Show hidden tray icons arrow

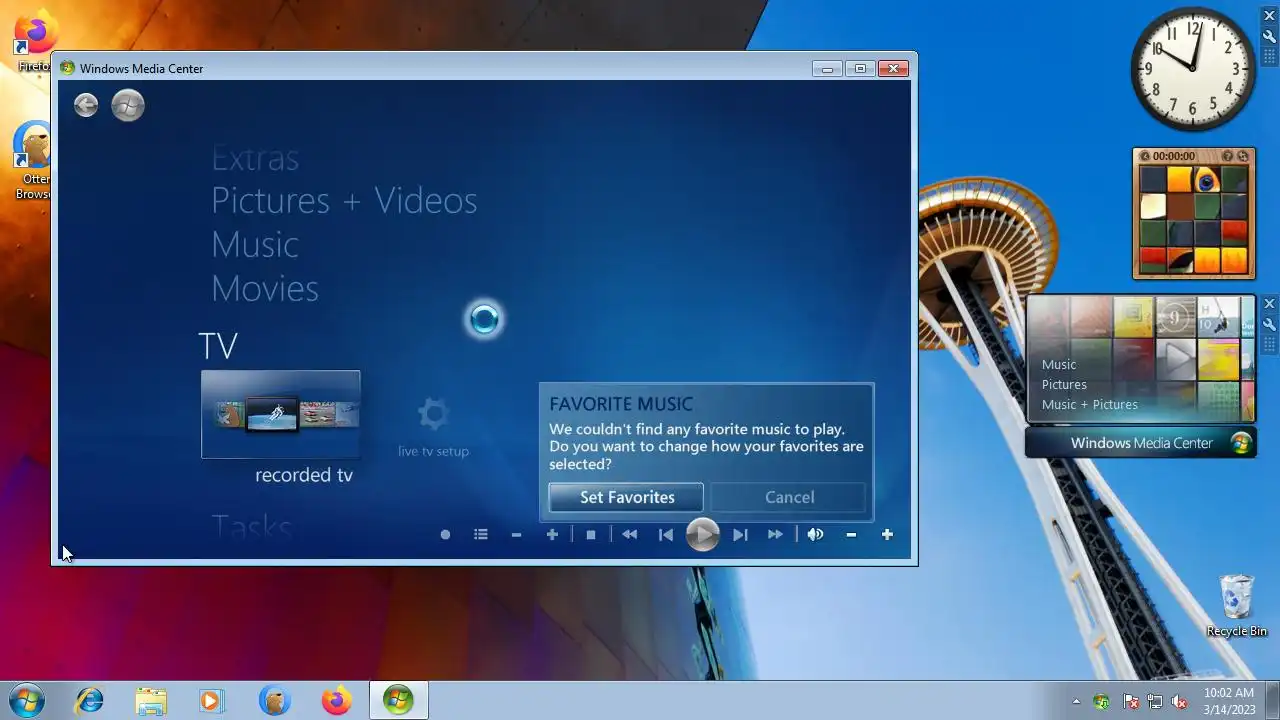click(1076, 702)
